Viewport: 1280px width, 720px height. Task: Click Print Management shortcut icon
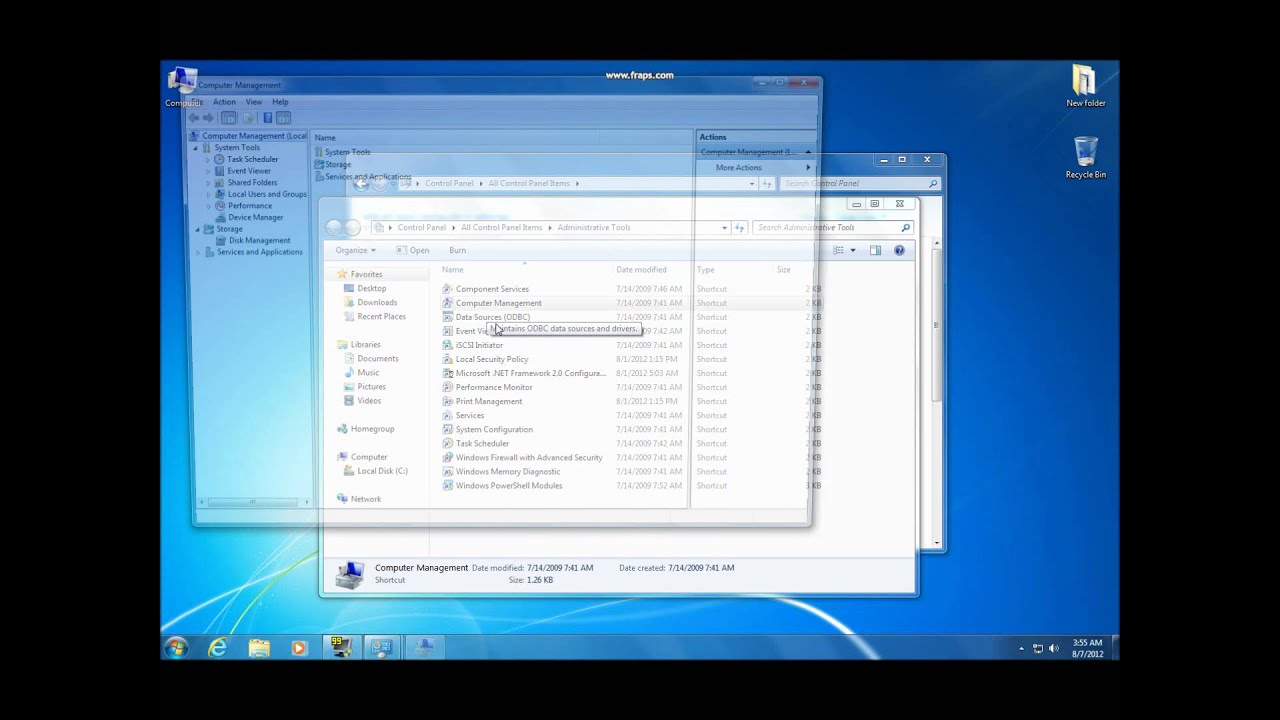pyautogui.click(x=447, y=401)
